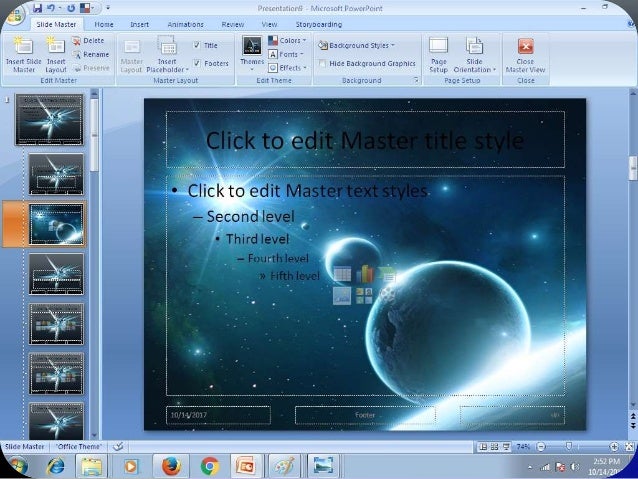Open the PowerPoint Help icon
The image size is (638, 479).
pyautogui.click(x=632, y=24)
